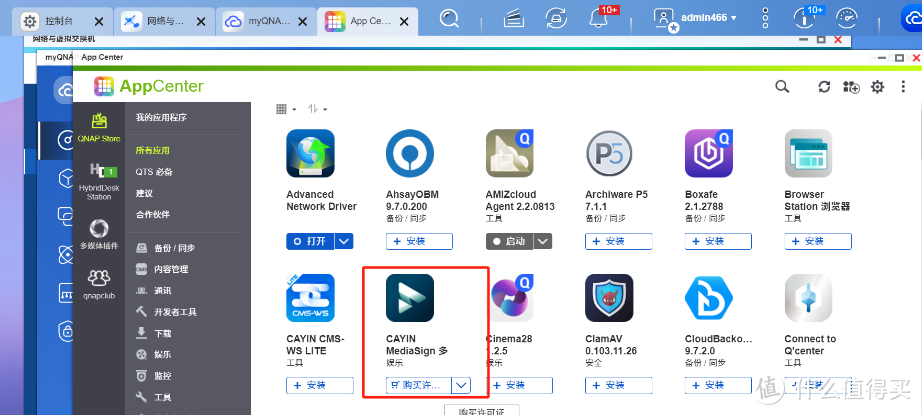The height and width of the screenshot is (415, 922).
Task: Click the manual install app icon
Action: pyautogui.click(x=851, y=87)
